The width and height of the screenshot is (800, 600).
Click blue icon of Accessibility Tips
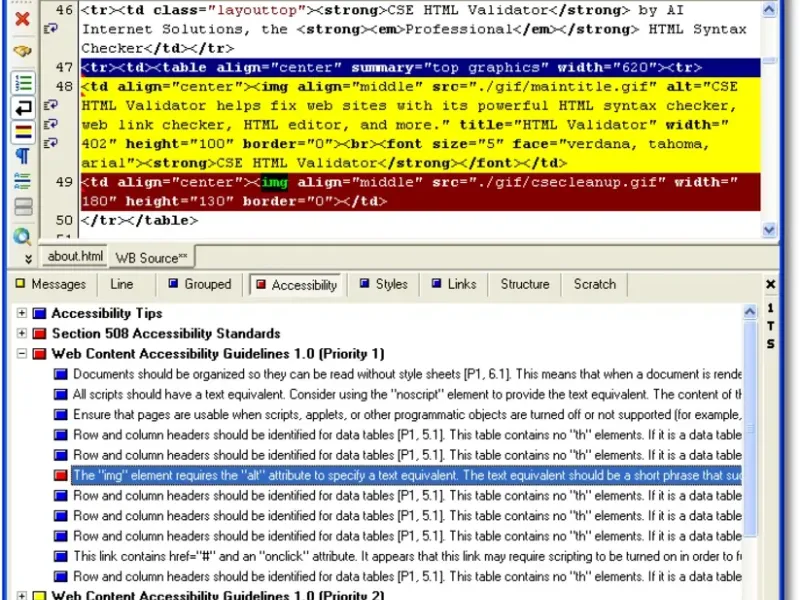tap(39, 313)
